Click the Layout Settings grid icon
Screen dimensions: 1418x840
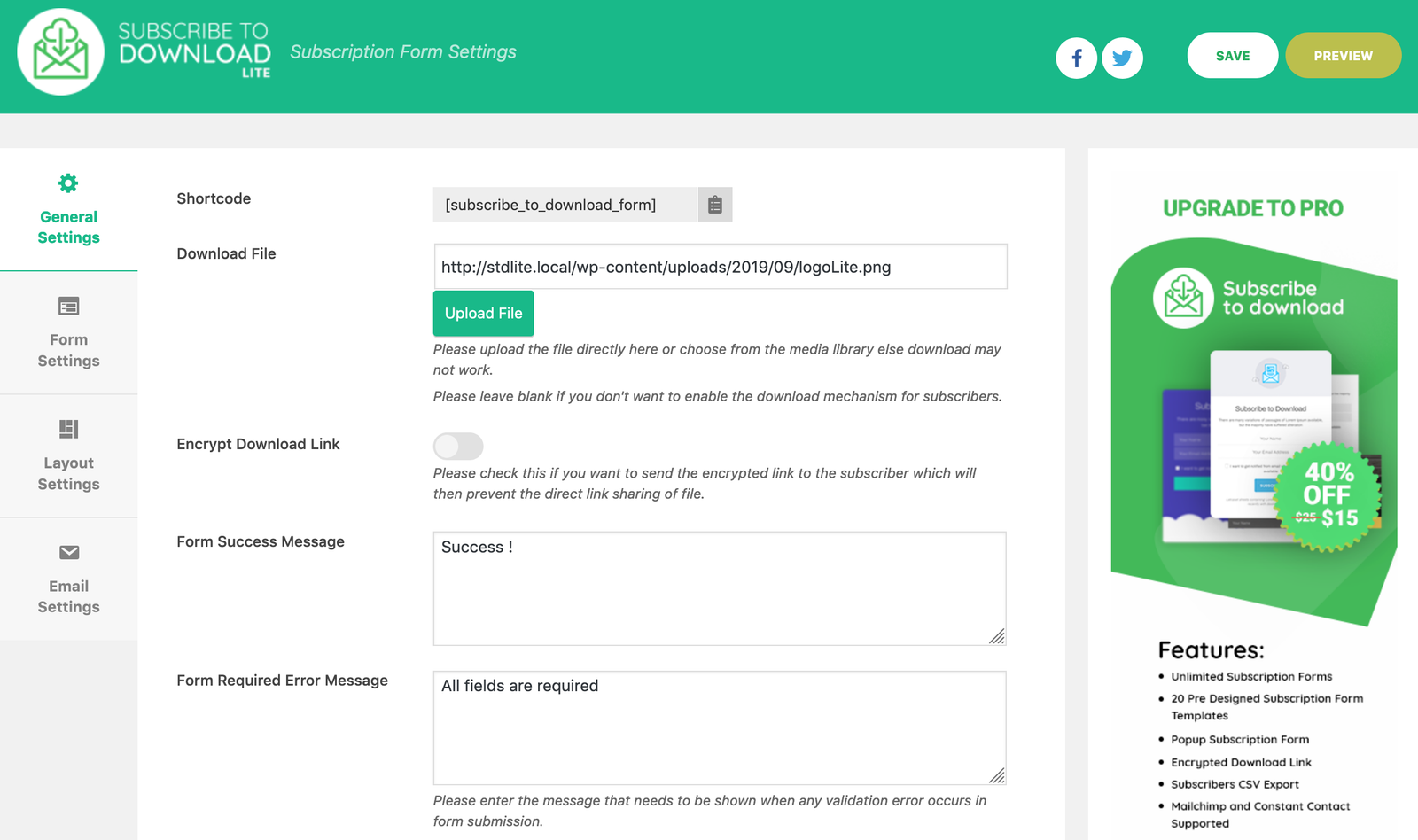point(68,430)
